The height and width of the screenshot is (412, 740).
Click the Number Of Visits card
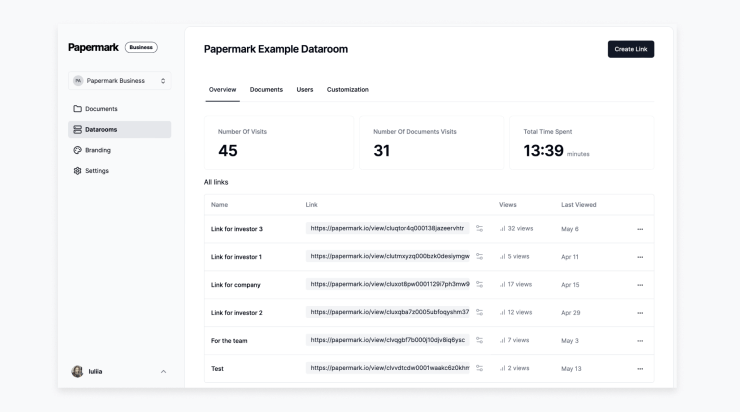click(279, 143)
